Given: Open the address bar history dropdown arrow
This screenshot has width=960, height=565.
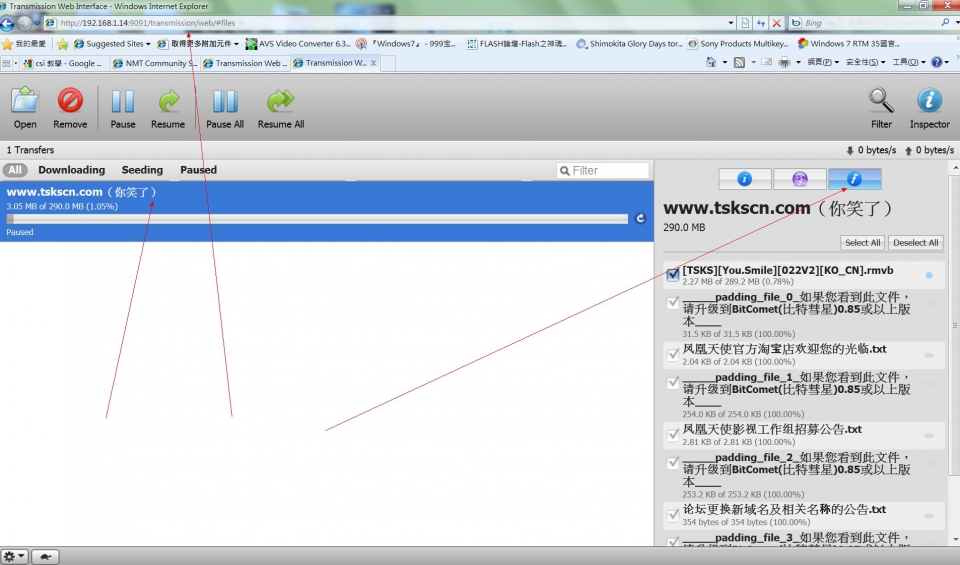Looking at the screenshot, I should point(731,23).
